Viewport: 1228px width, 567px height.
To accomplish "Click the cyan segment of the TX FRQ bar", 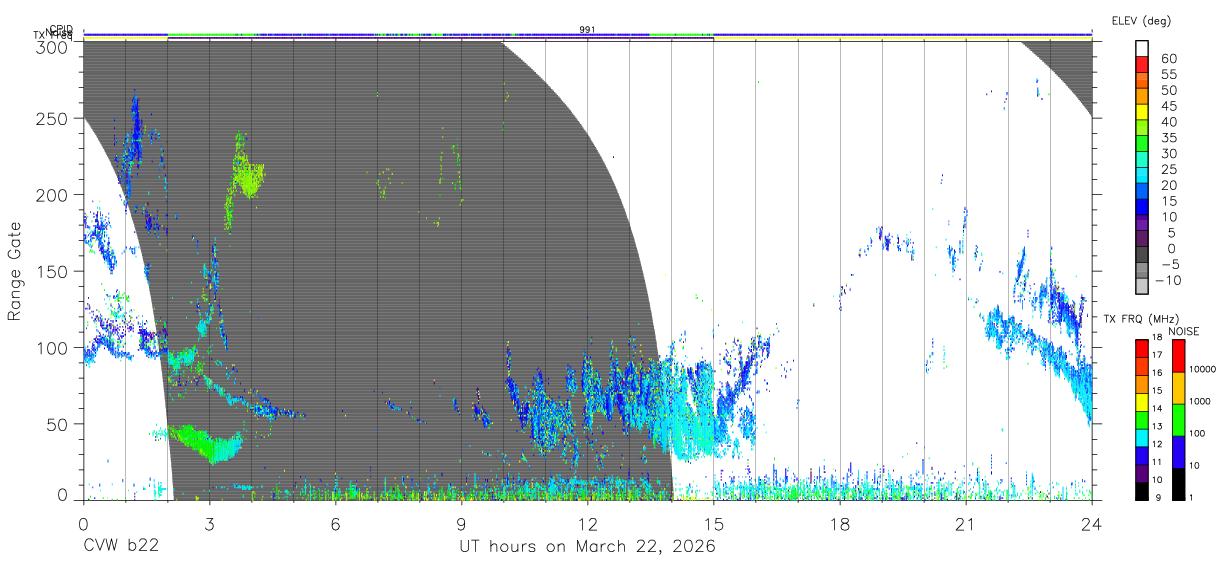I will coord(1140,438).
